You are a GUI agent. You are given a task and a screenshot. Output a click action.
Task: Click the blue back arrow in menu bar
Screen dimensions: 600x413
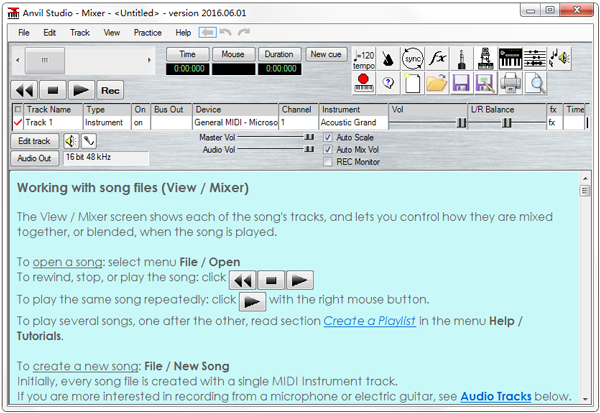[208, 33]
